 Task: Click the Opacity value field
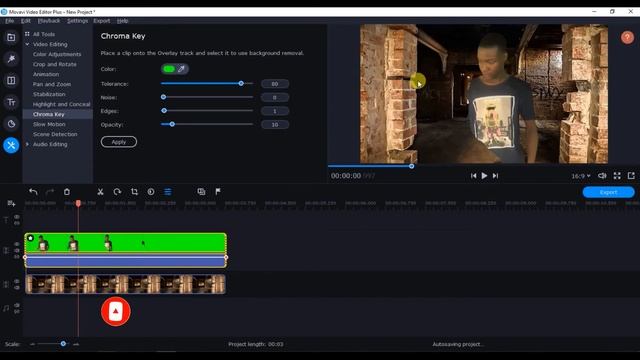[x=275, y=124]
